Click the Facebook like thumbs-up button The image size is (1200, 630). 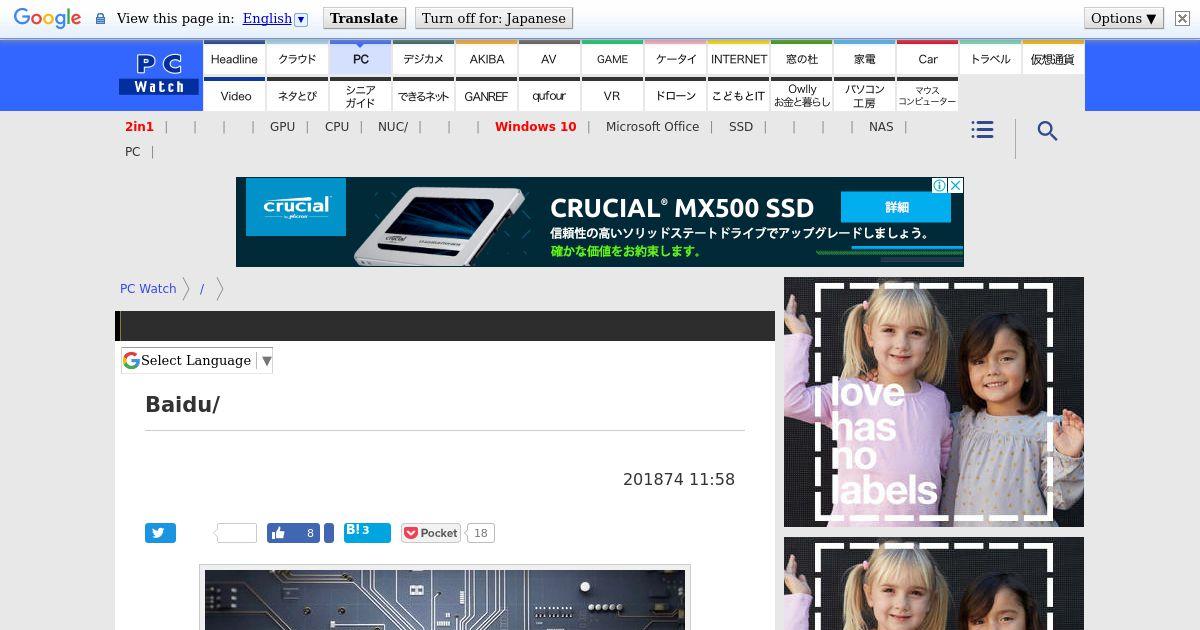pos(293,533)
